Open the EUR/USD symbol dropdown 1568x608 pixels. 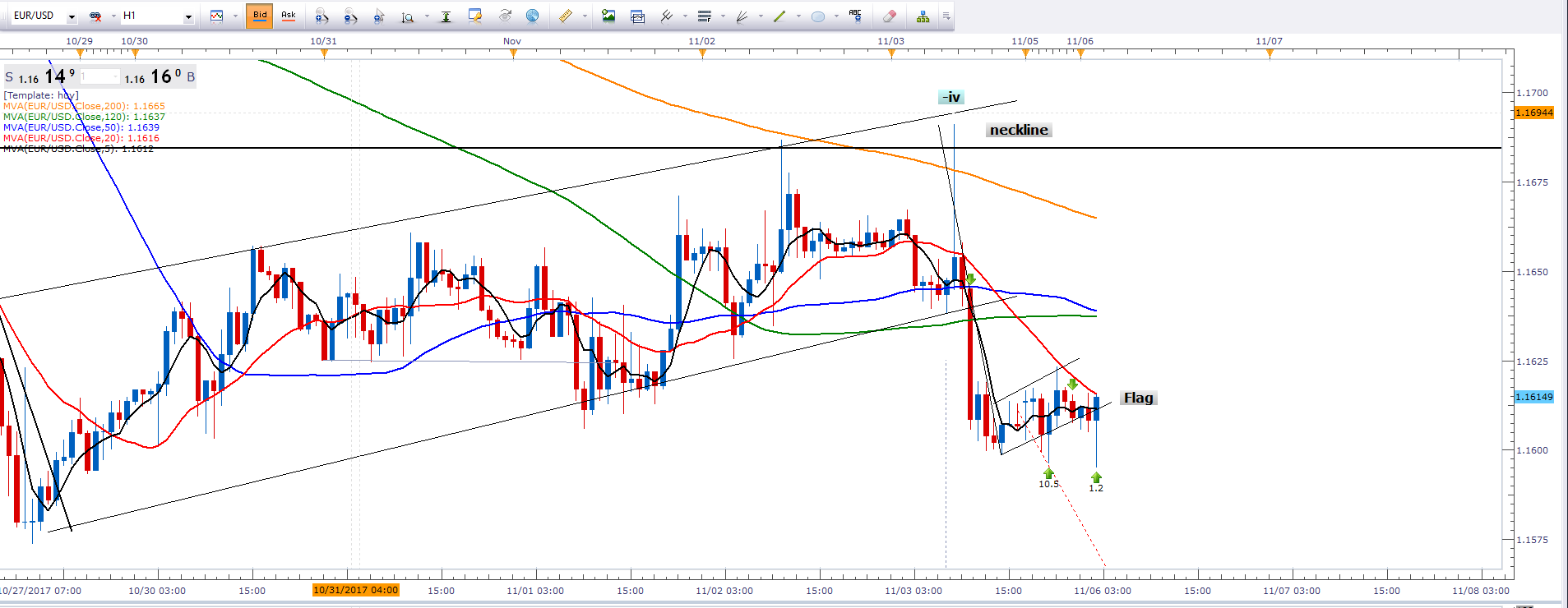click(72, 16)
